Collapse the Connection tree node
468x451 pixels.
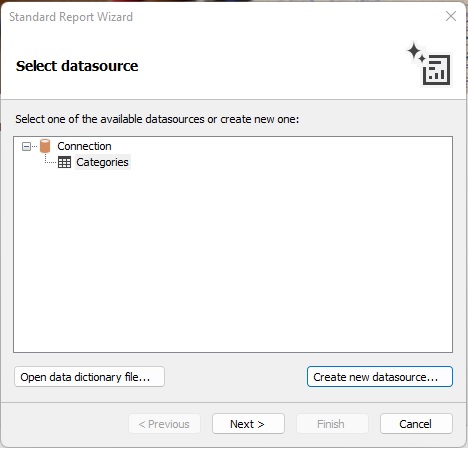(x=26, y=146)
